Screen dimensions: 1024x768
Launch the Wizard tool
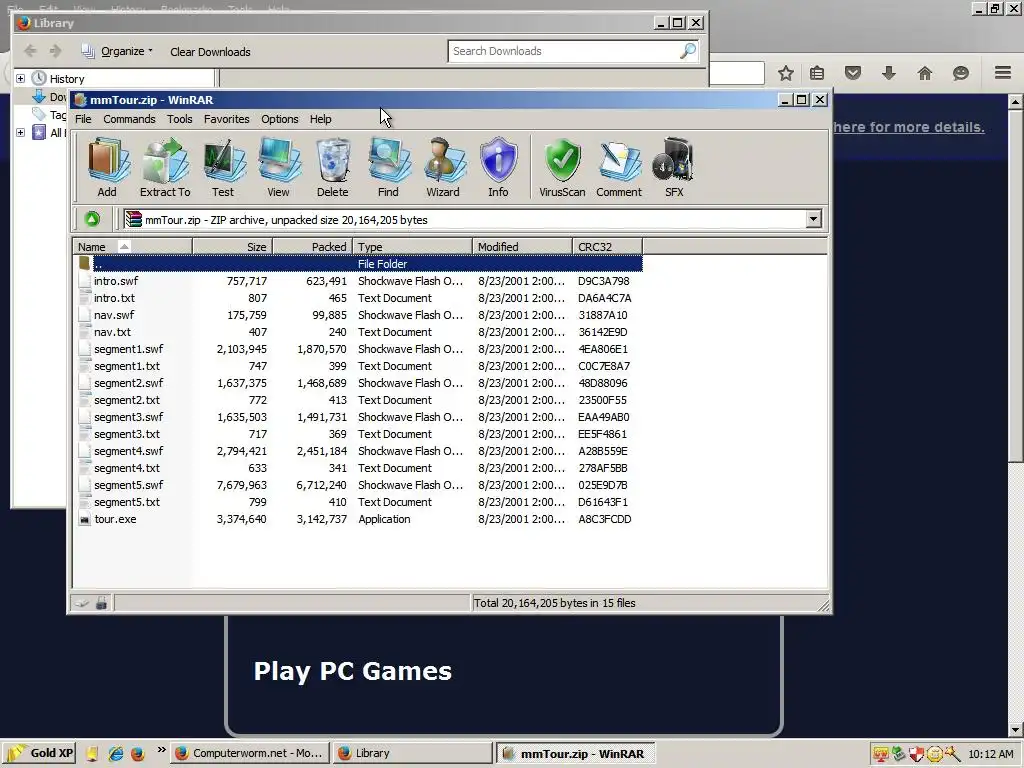pos(443,167)
